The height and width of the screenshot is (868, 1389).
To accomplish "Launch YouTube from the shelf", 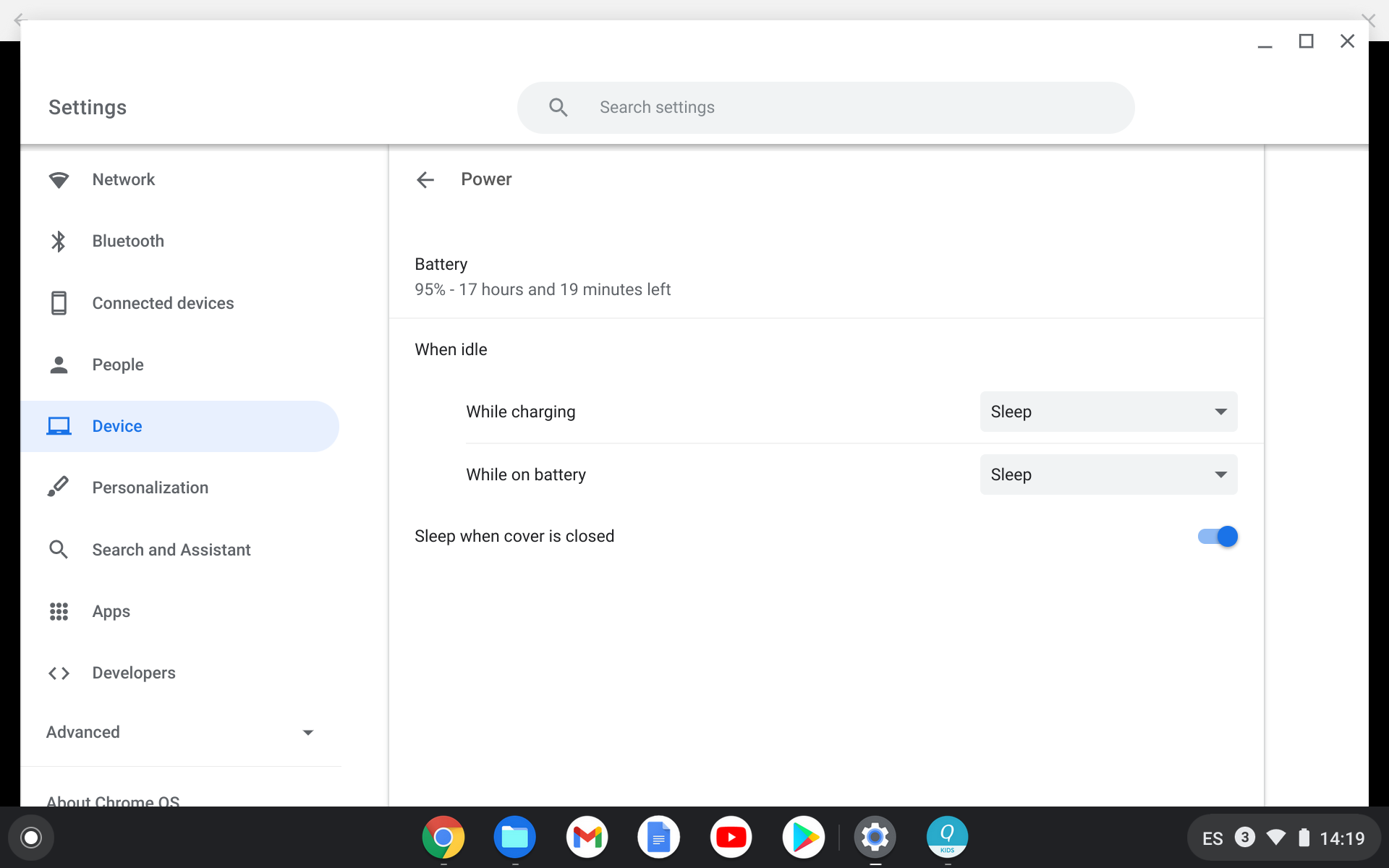I will pos(731,838).
